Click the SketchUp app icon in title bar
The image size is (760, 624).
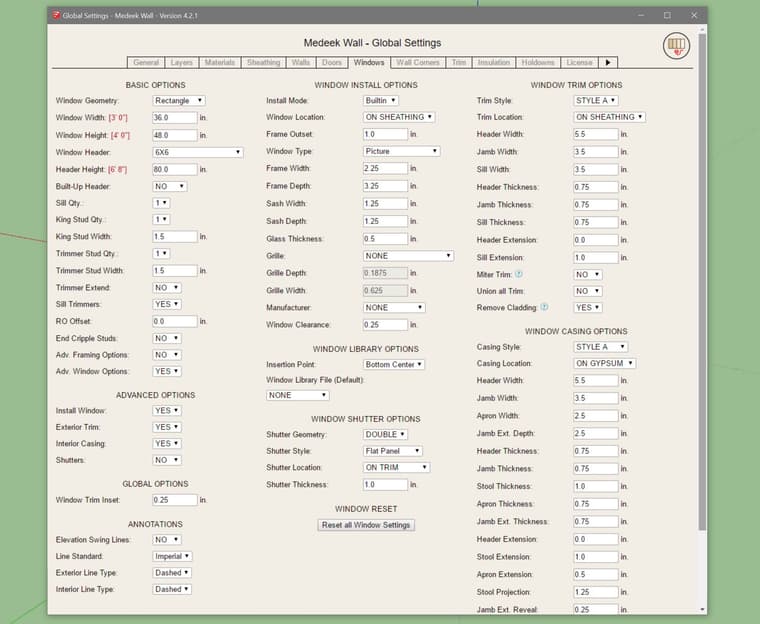pos(55,16)
